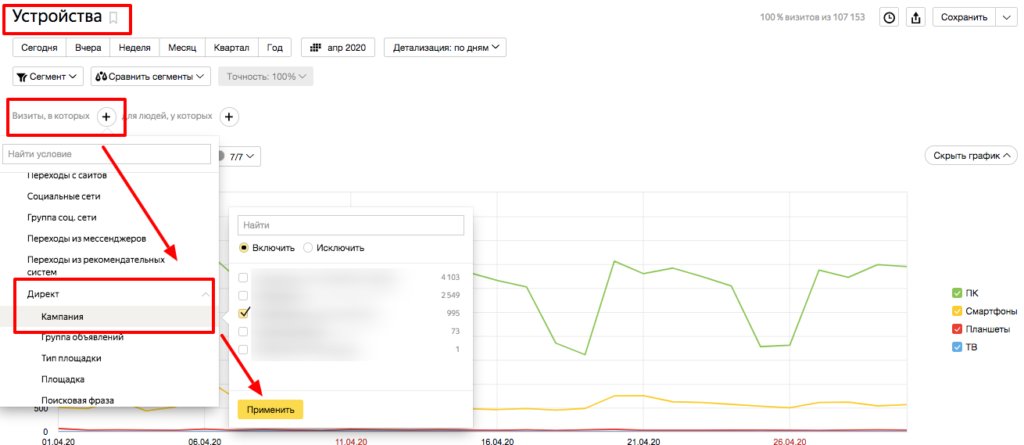
Task: Select the Квартал period
Action: (x=232, y=48)
